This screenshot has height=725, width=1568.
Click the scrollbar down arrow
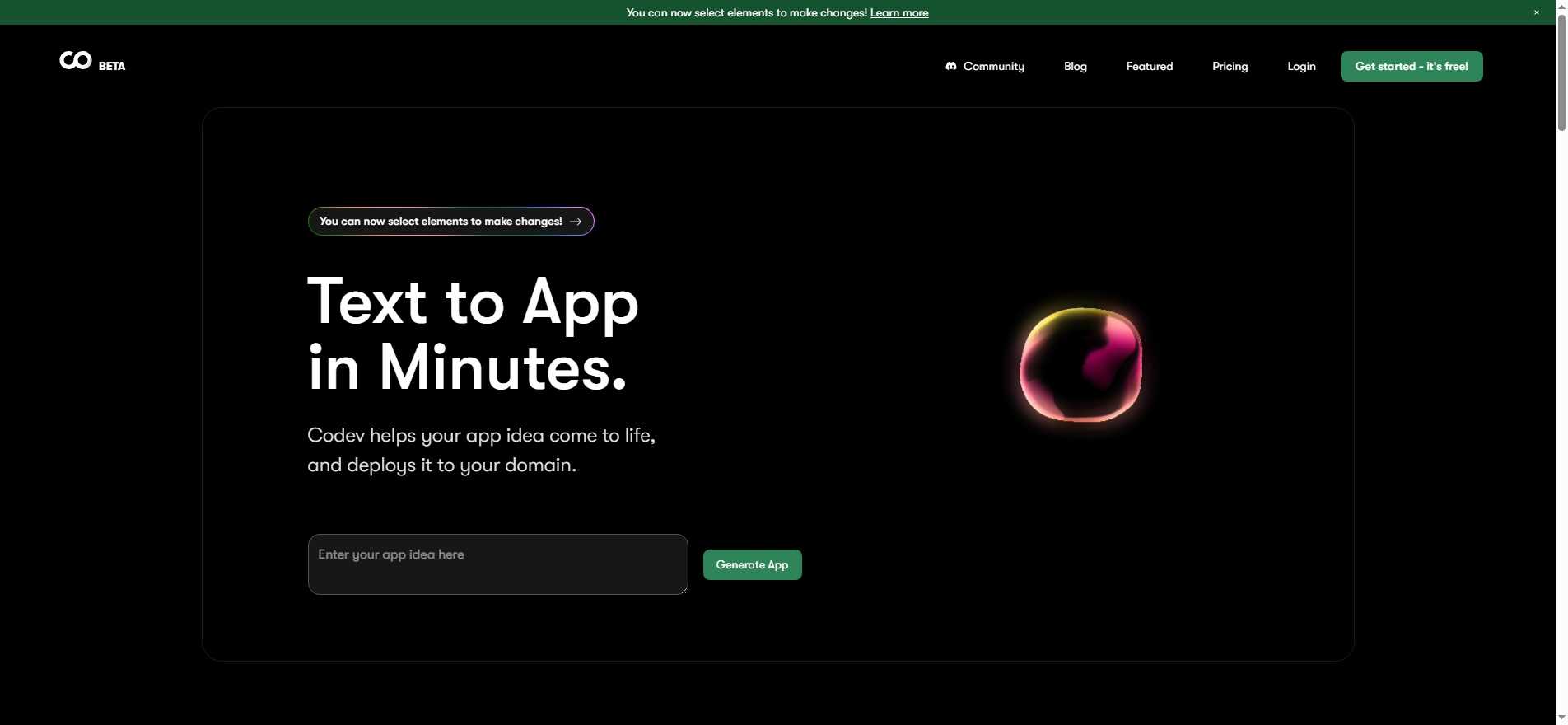tap(1561, 718)
